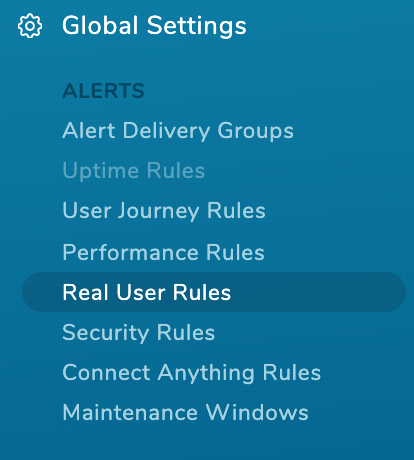The height and width of the screenshot is (460, 414).
Task: Select the ALERTS section header
Action: pos(103,91)
